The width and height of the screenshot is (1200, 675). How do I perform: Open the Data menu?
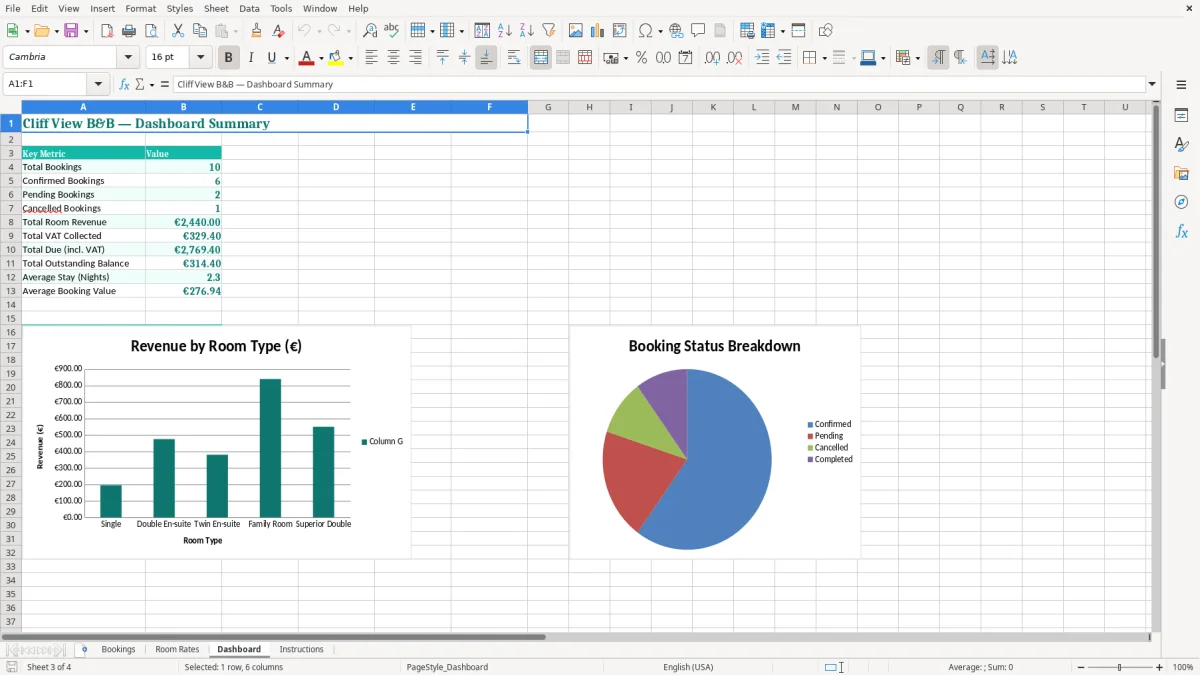(249, 8)
